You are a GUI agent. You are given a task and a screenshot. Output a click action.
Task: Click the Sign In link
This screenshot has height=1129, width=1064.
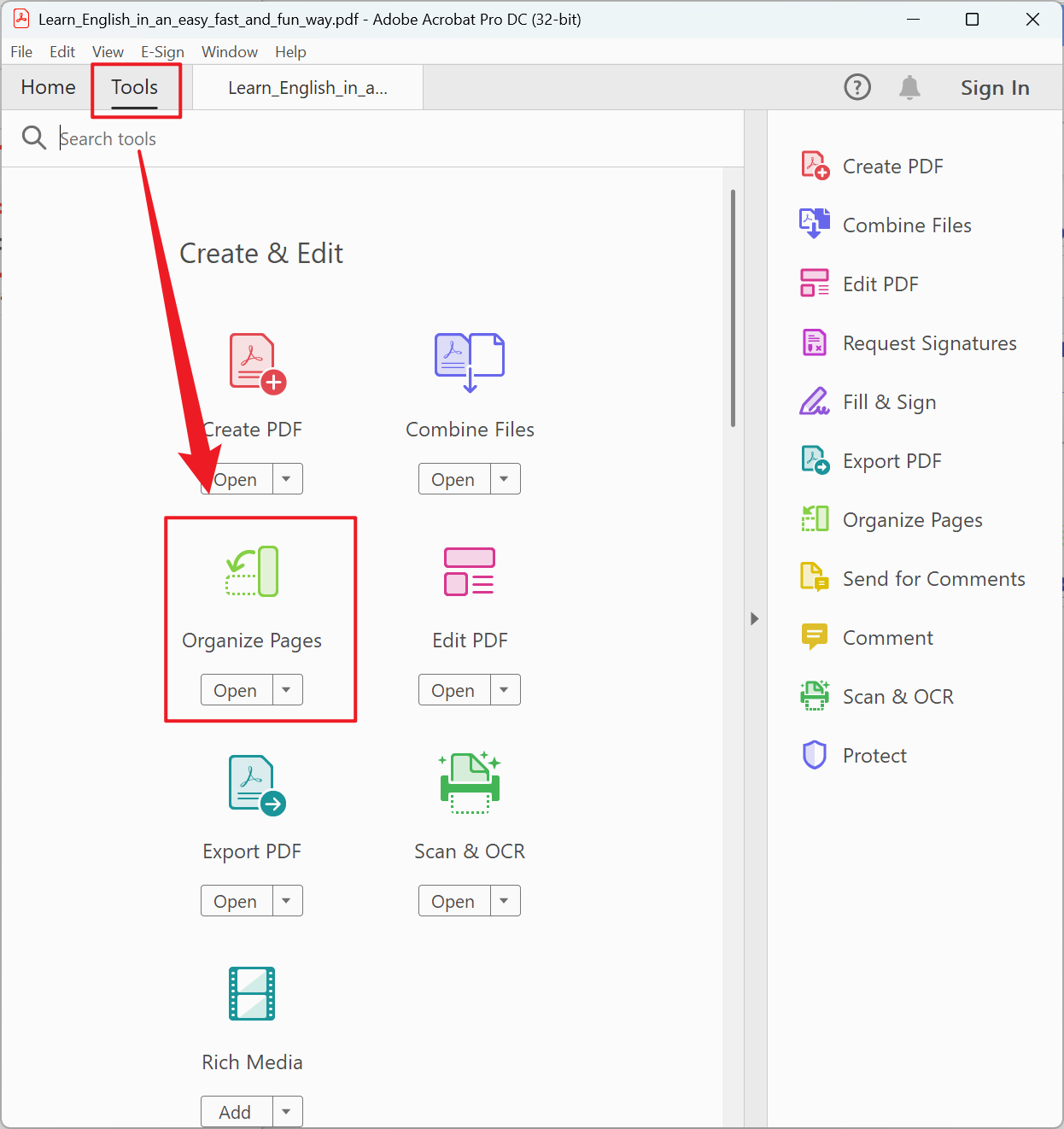point(995,87)
